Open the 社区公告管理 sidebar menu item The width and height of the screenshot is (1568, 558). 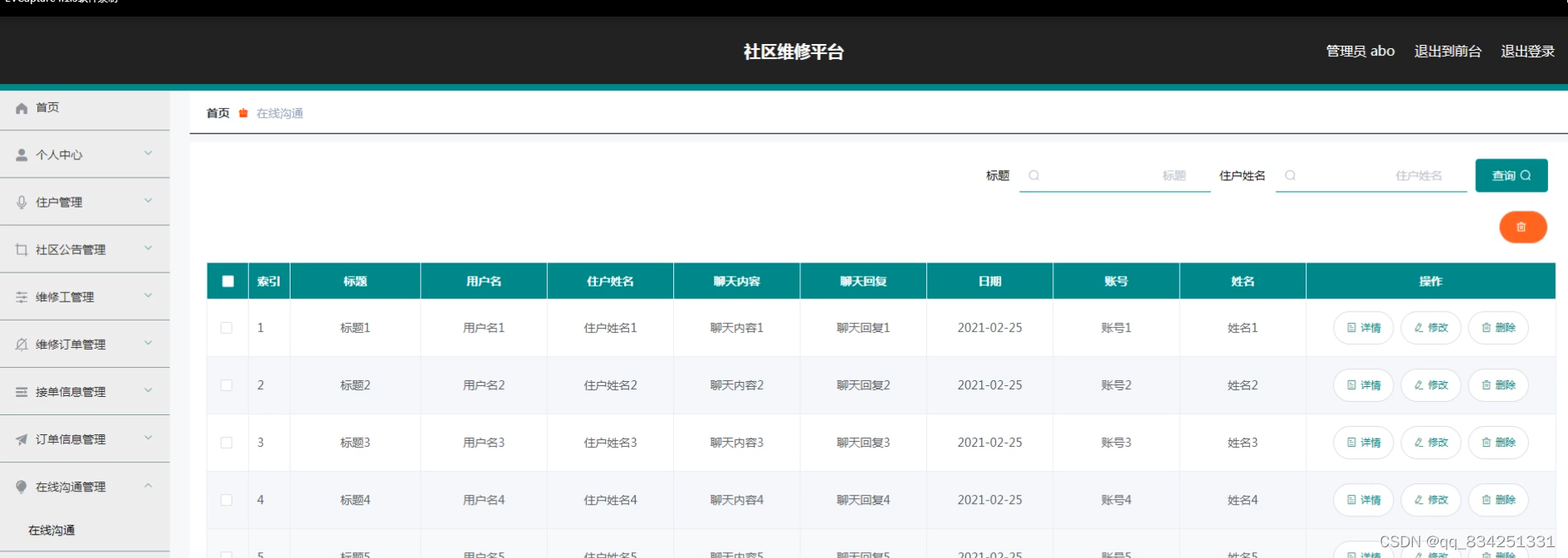click(x=85, y=250)
